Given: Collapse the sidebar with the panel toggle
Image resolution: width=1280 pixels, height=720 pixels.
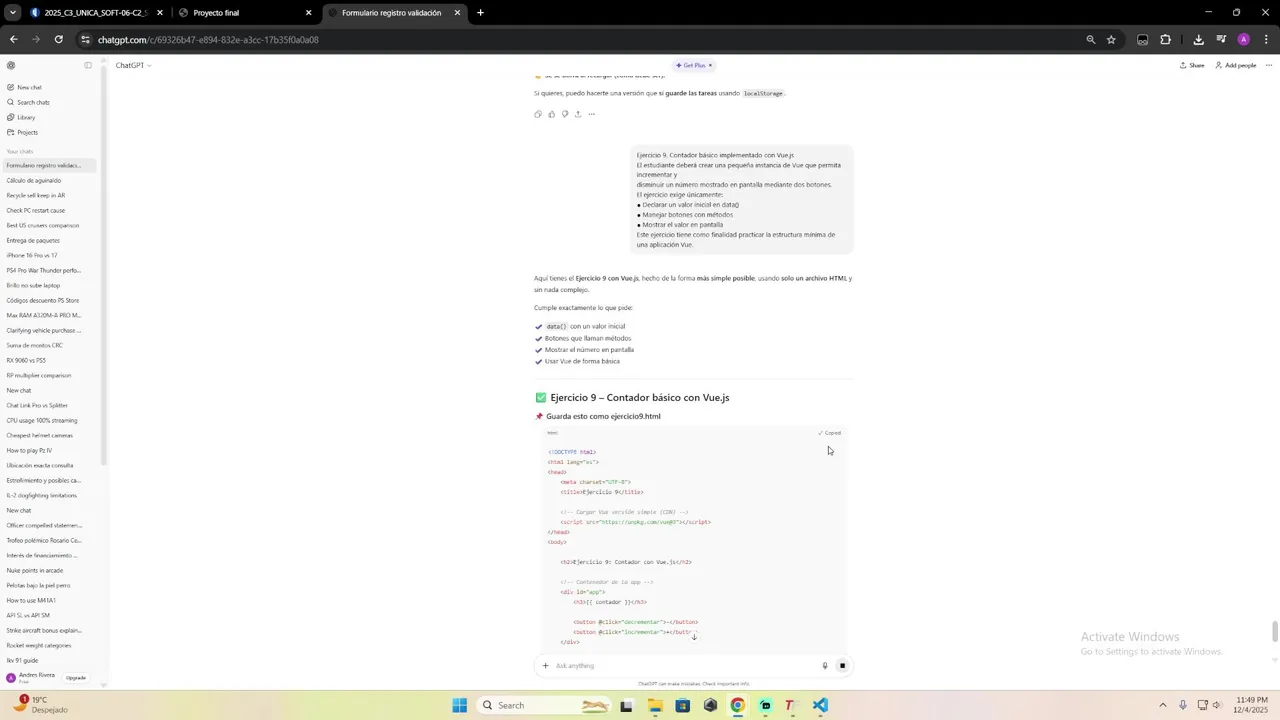Looking at the screenshot, I should coord(88,65).
